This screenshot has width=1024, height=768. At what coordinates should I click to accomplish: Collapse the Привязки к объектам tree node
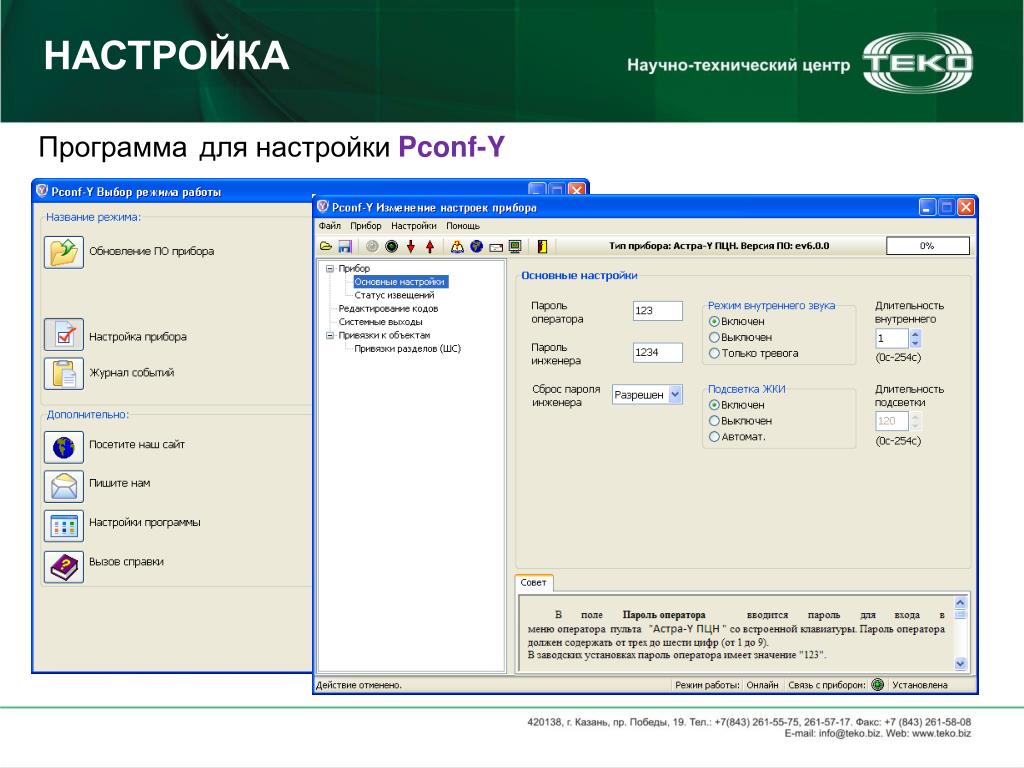tap(330, 335)
